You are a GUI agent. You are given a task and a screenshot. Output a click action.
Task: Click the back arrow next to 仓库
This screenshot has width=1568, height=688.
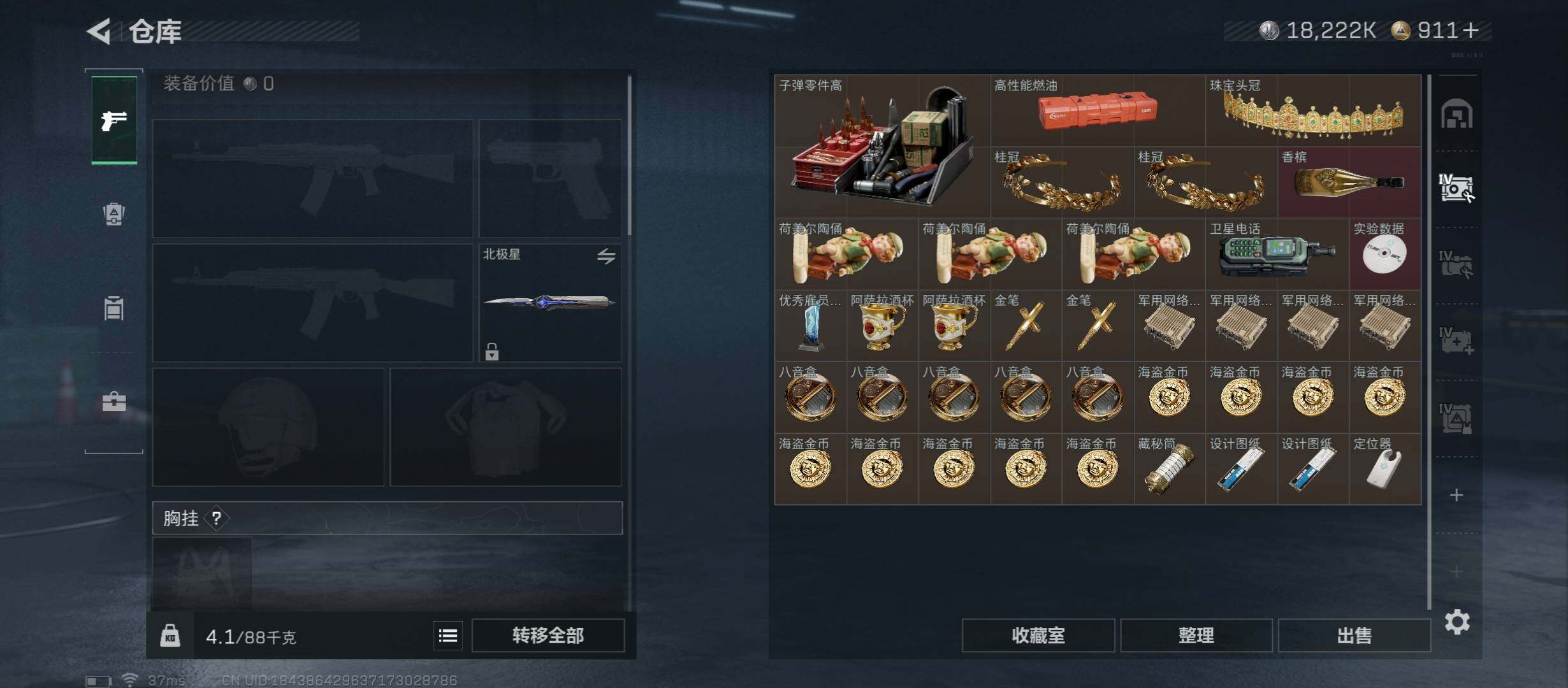coord(100,31)
